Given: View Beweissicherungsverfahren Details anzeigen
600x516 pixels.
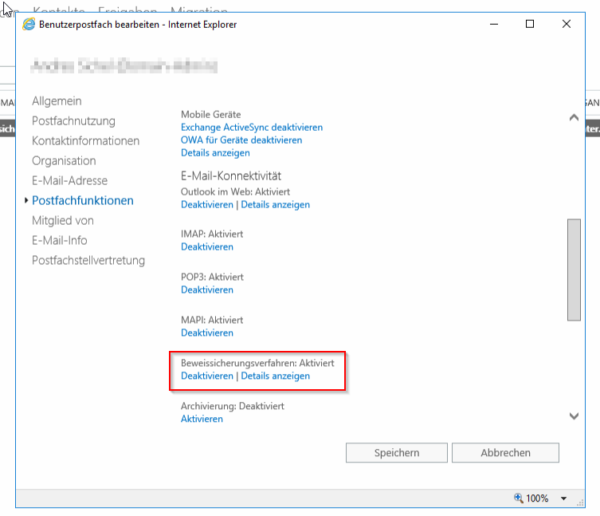Looking at the screenshot, I should click(276, 376).
